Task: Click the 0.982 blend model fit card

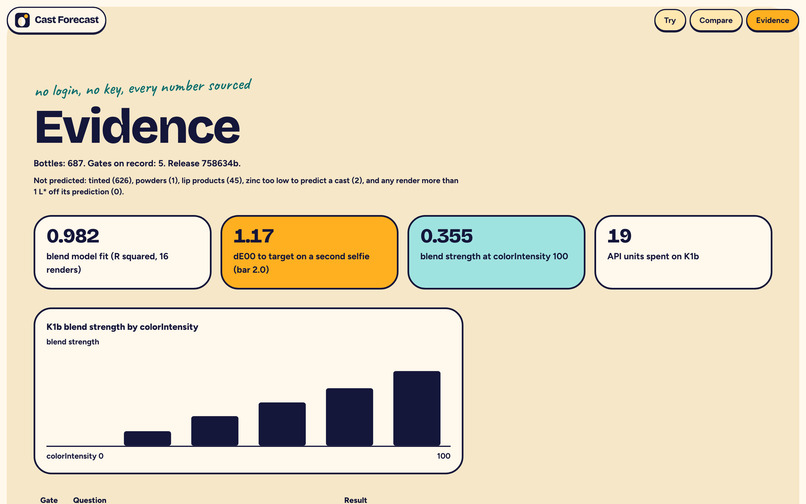Action: pos(122,252)
